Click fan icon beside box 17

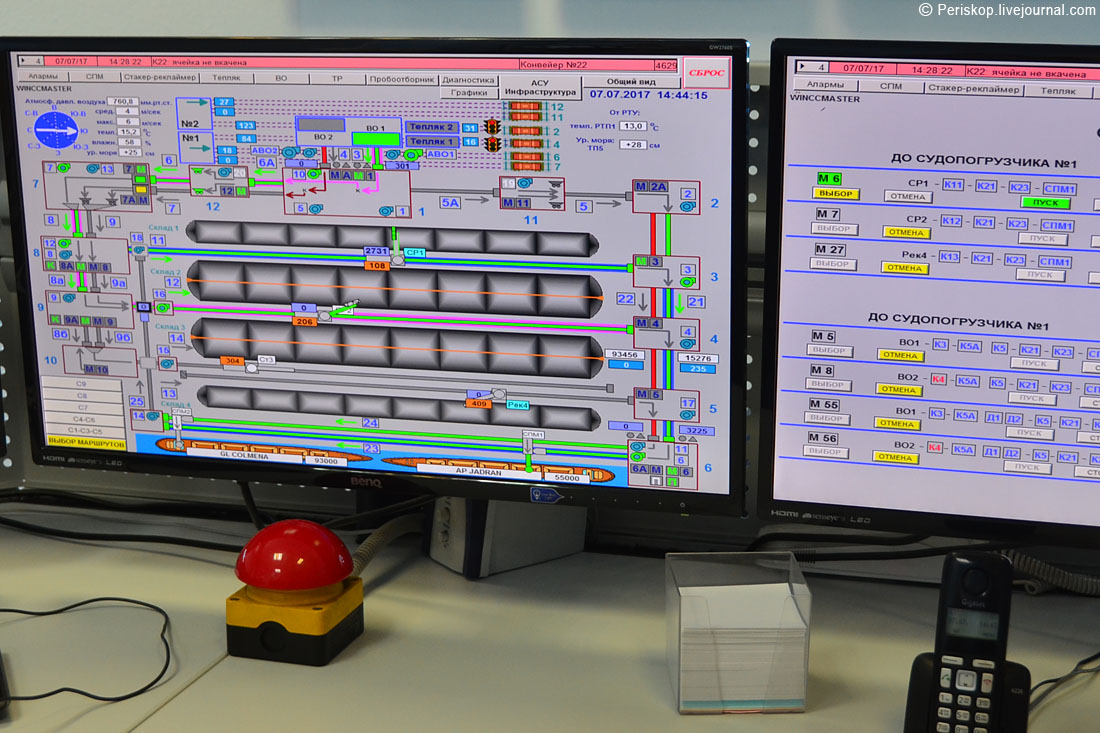tap(688, 415)
